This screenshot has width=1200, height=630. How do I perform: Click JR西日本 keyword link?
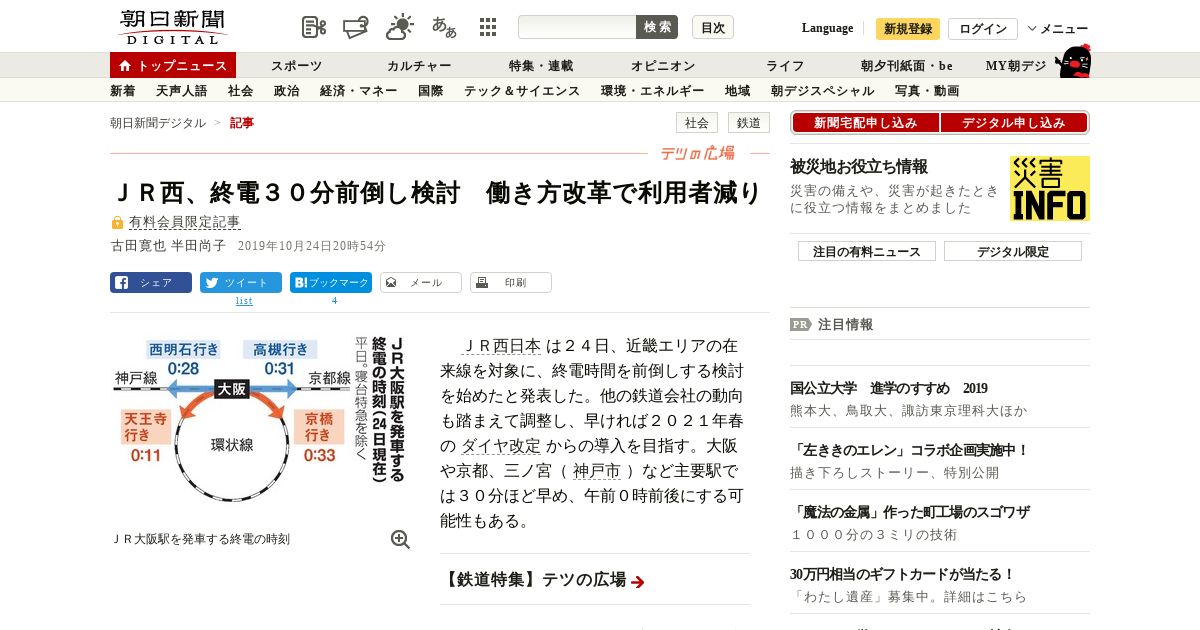[502, 345]
